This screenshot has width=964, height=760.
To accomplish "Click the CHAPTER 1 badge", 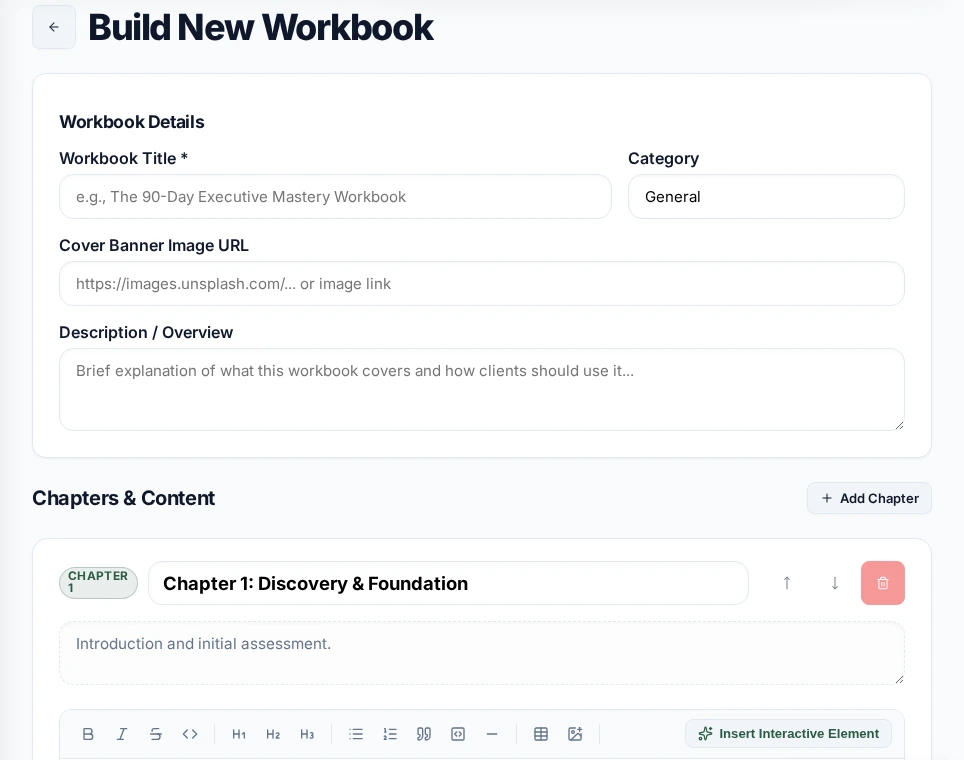I will click(x=98, y=582).
